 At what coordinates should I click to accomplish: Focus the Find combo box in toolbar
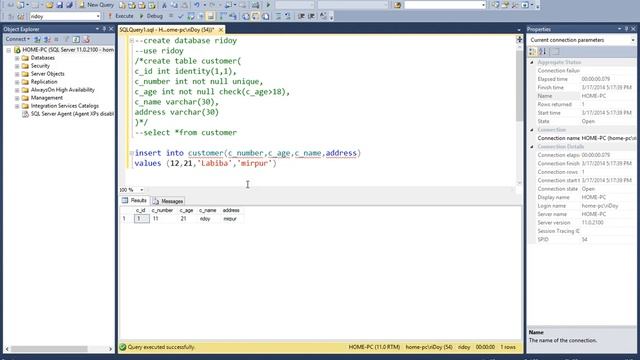444,5
